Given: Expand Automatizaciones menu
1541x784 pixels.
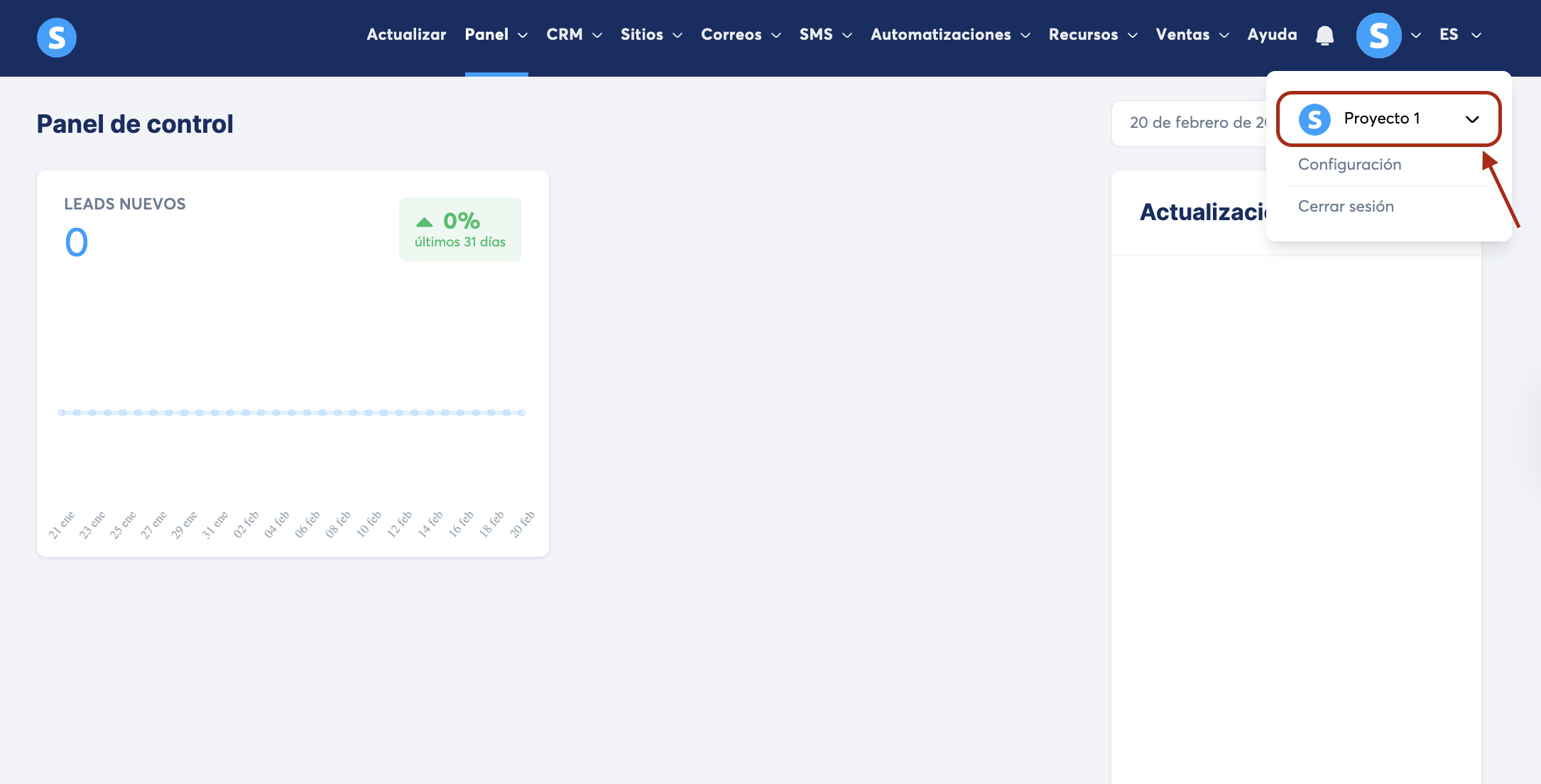Looking at the screenshot, I should click(x=949, y=35).
